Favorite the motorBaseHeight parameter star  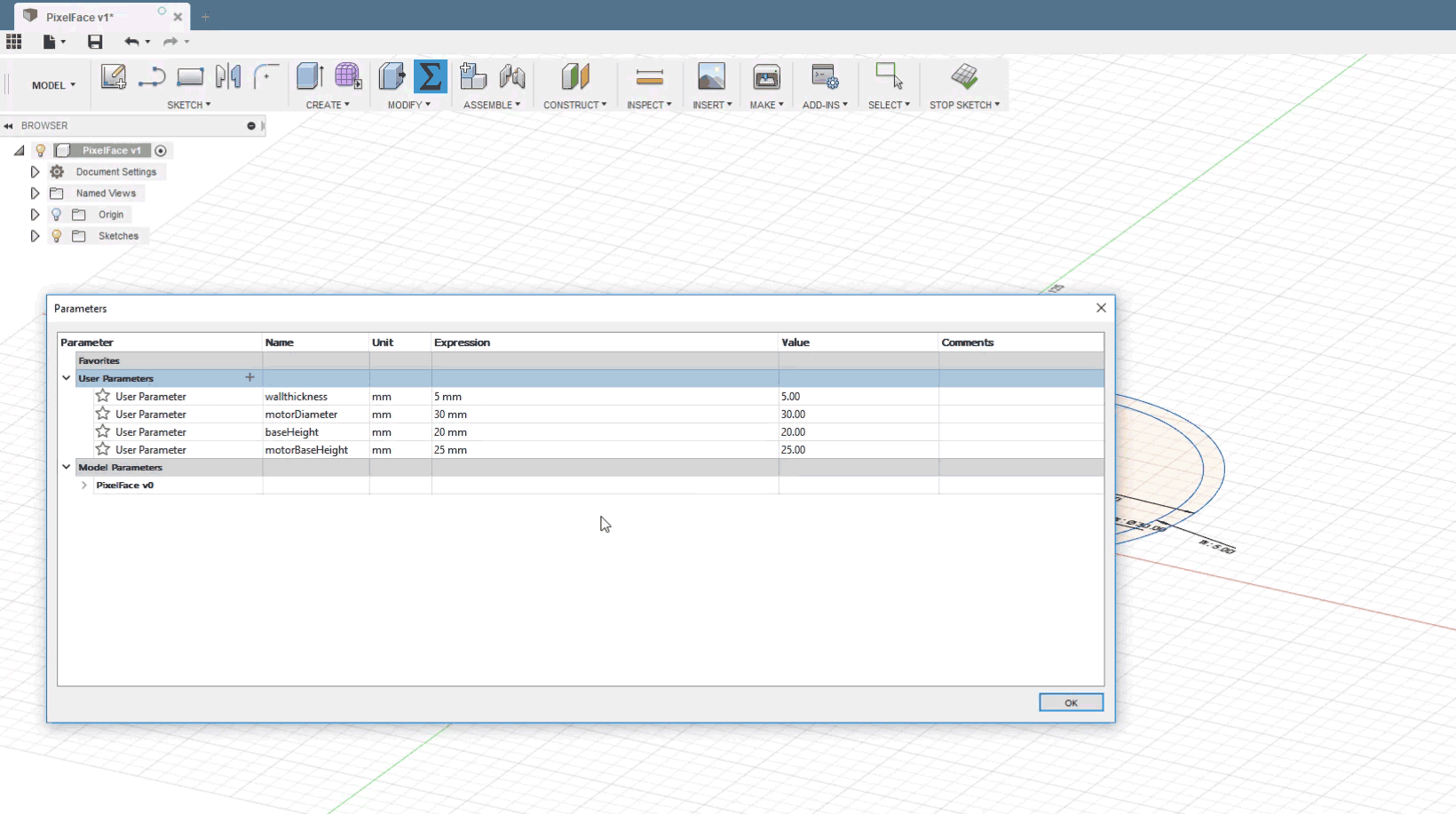(x=103, y=449)
